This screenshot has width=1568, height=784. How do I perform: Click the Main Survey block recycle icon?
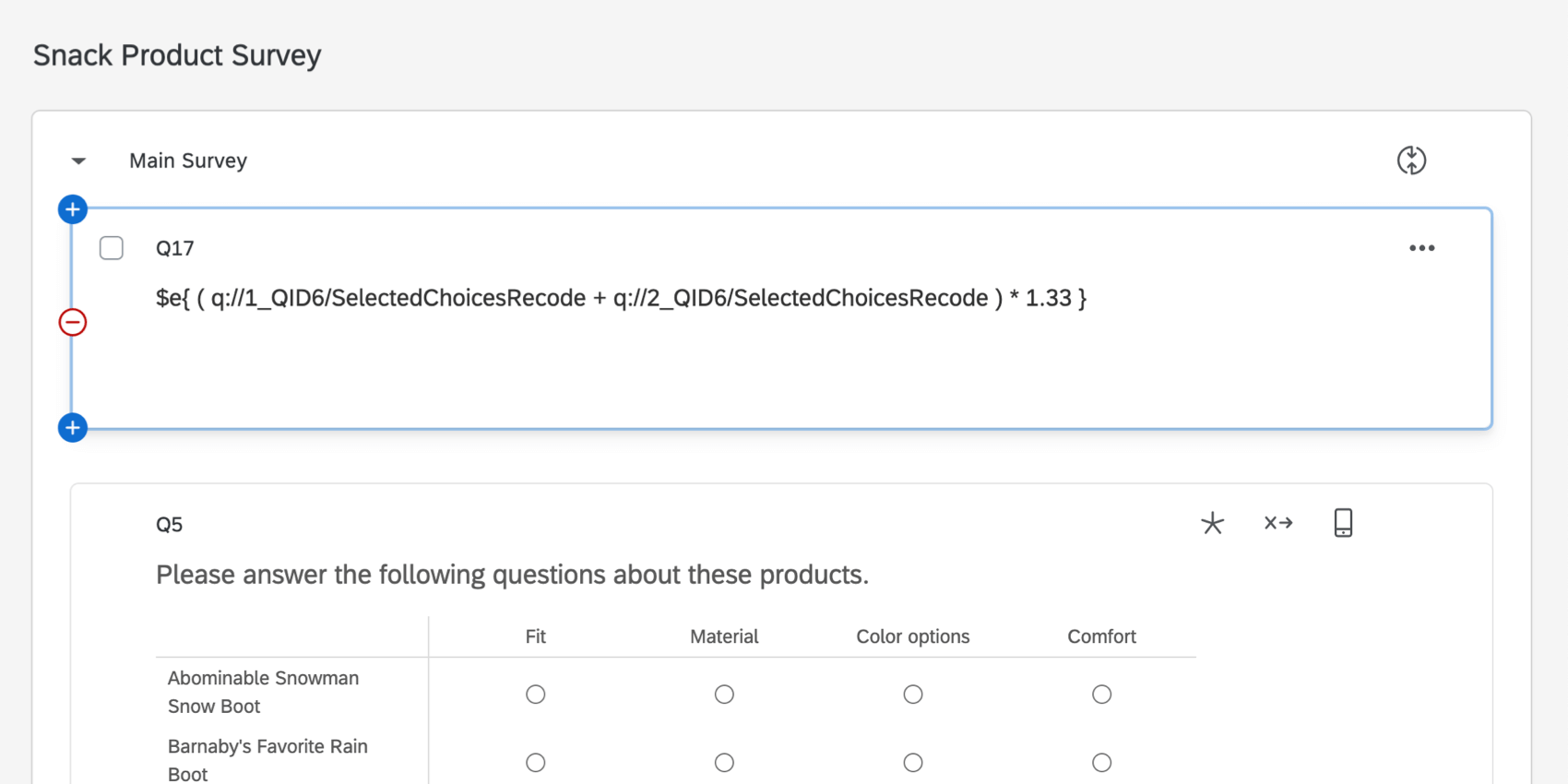(1411, 160)
